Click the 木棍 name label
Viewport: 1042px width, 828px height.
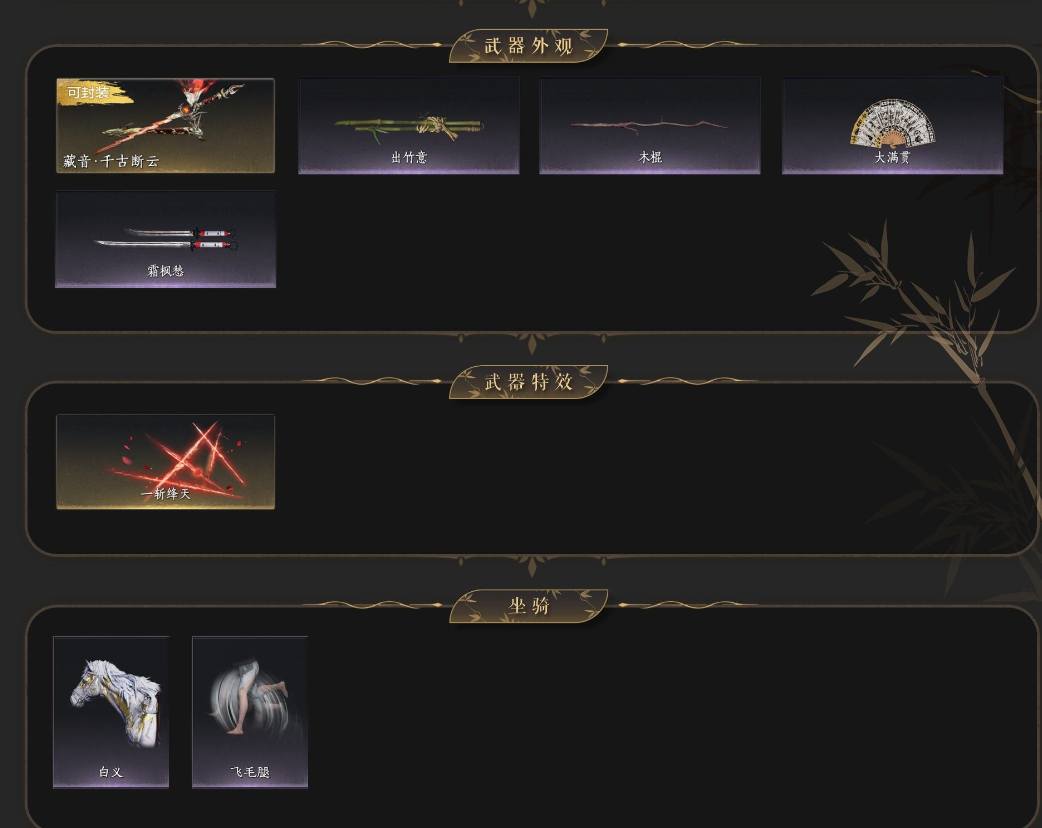tap(650, 157)
